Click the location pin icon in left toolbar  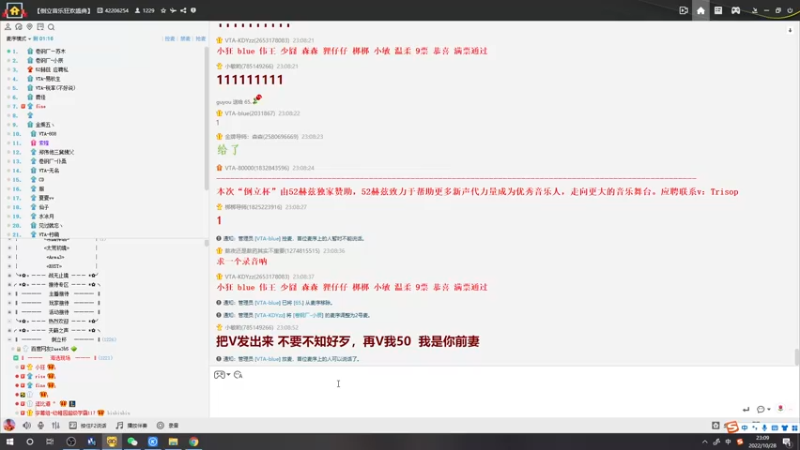pos(30,27)
